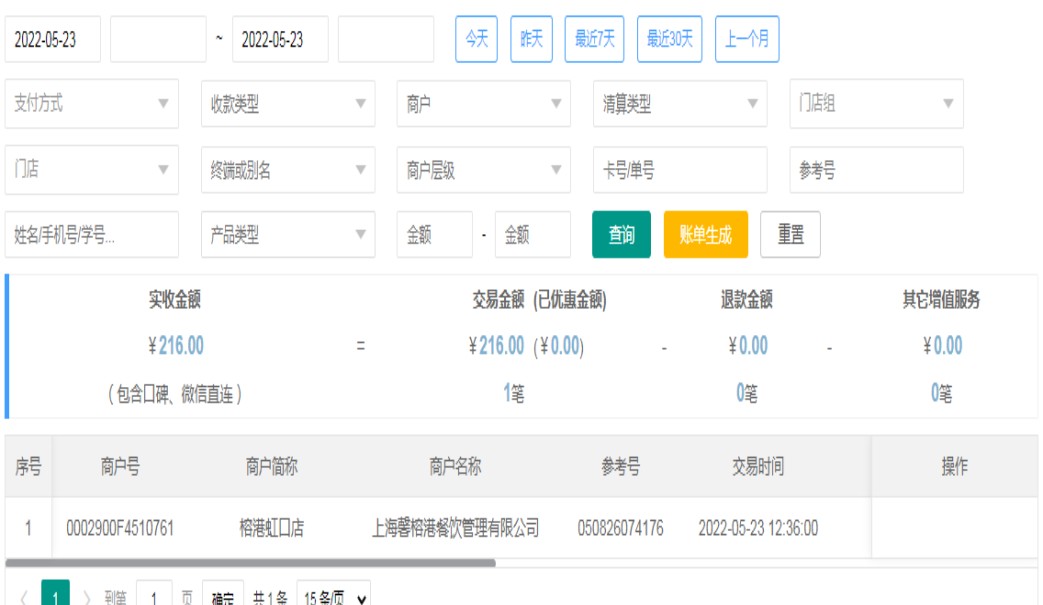Open the 15条/页 page size selector

(x=334, y=597)
